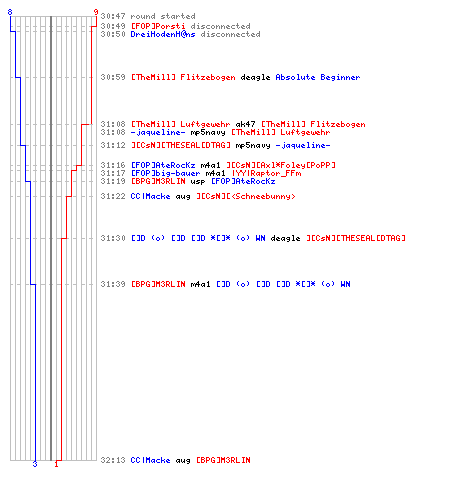450x500 pixels.
Task: Click ][CsN][Axl*Foley[PoPP] victim name
Action: click(x=281, y=165)
